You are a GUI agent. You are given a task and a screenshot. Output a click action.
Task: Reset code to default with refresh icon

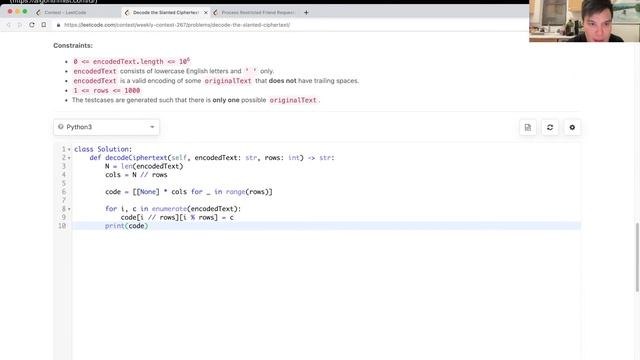[x=550, y=127]
